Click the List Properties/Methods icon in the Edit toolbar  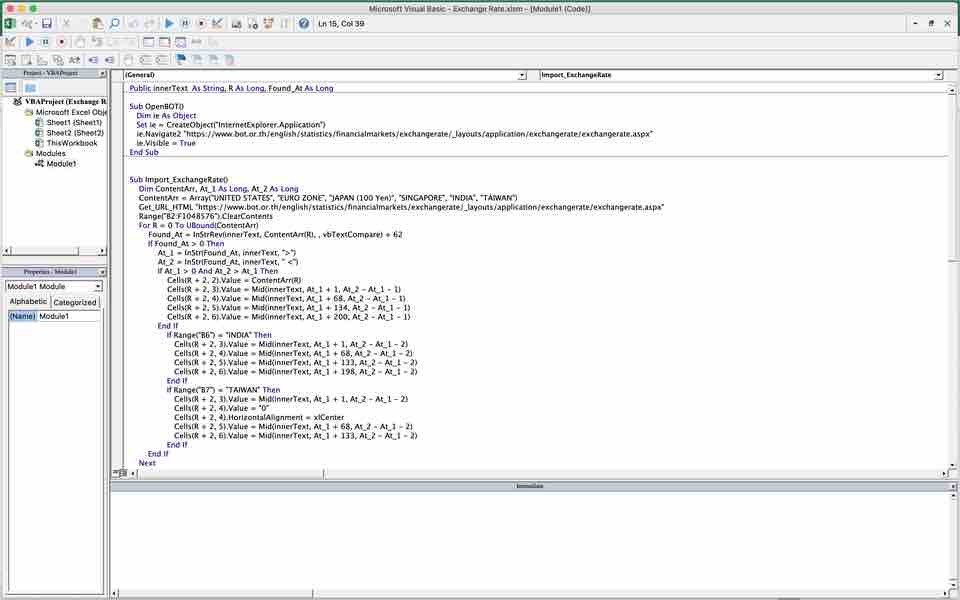[x=10, y=60]
